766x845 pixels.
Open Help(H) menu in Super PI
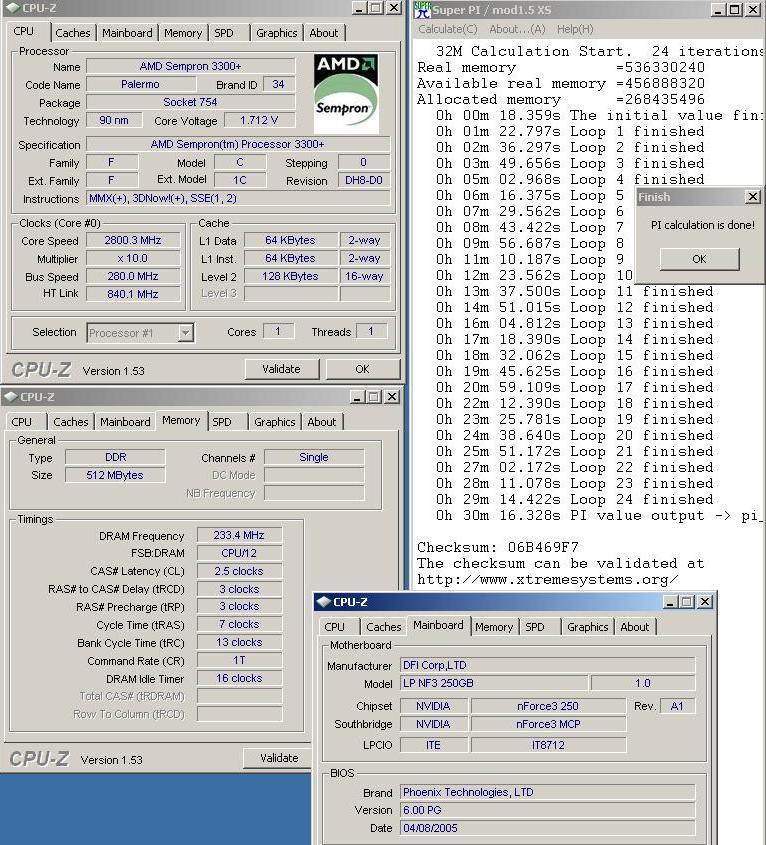point(575,29)
